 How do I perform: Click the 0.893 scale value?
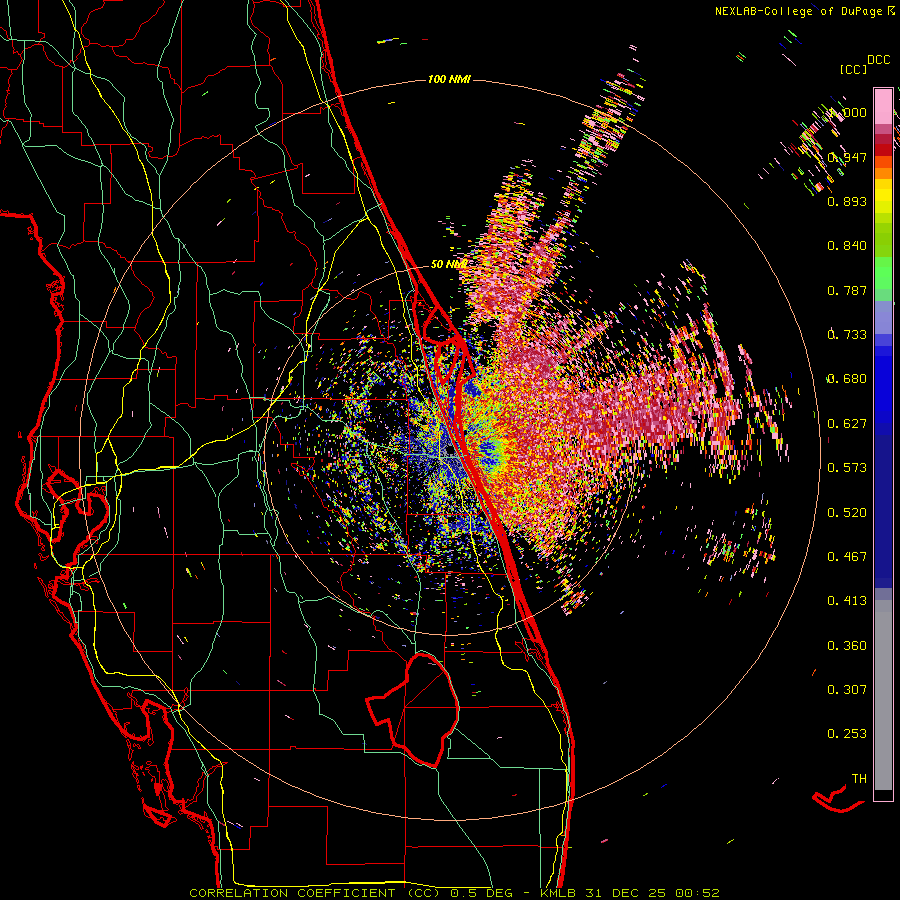847,201
